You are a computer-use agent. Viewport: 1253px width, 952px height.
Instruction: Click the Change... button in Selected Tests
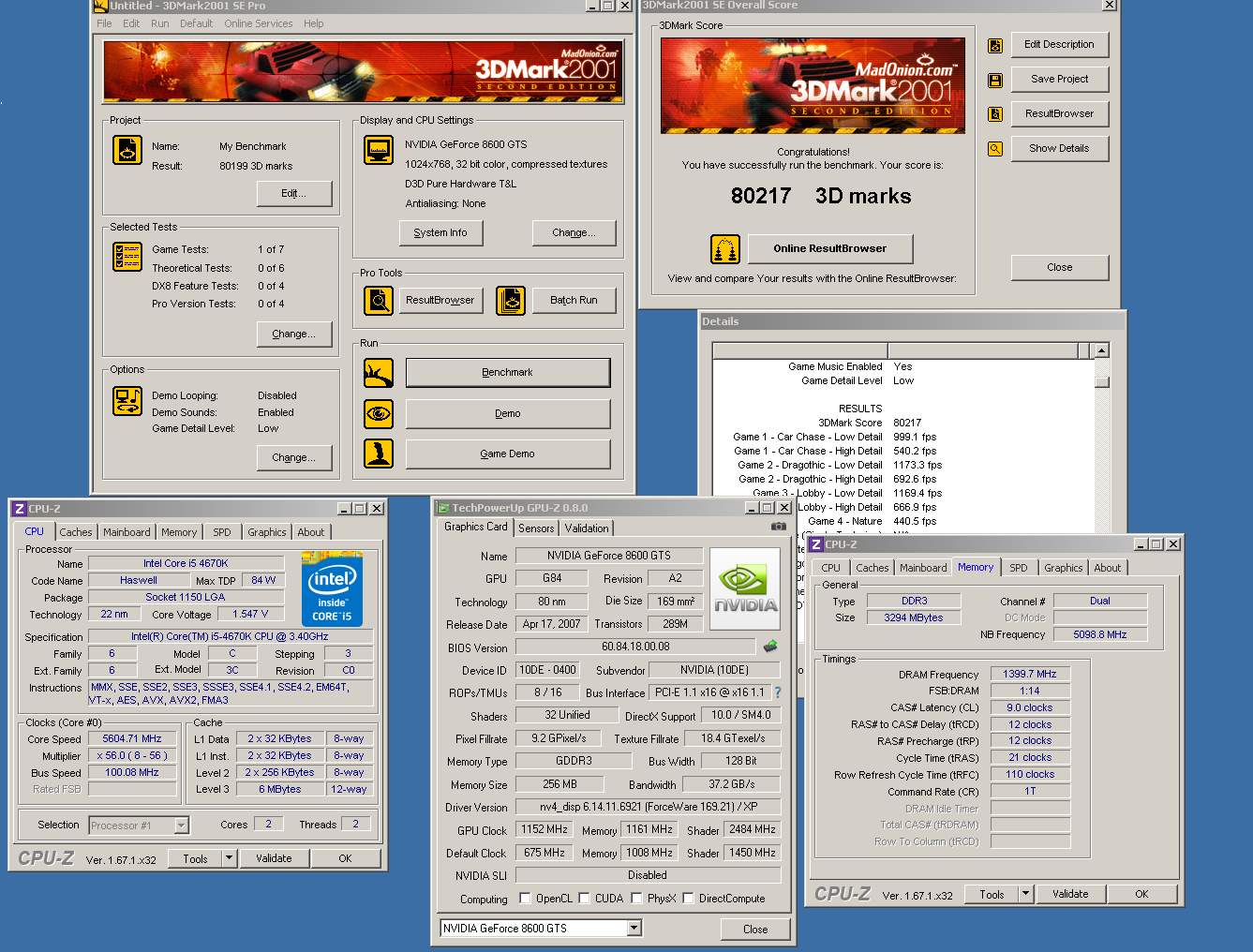click(294, 334)
